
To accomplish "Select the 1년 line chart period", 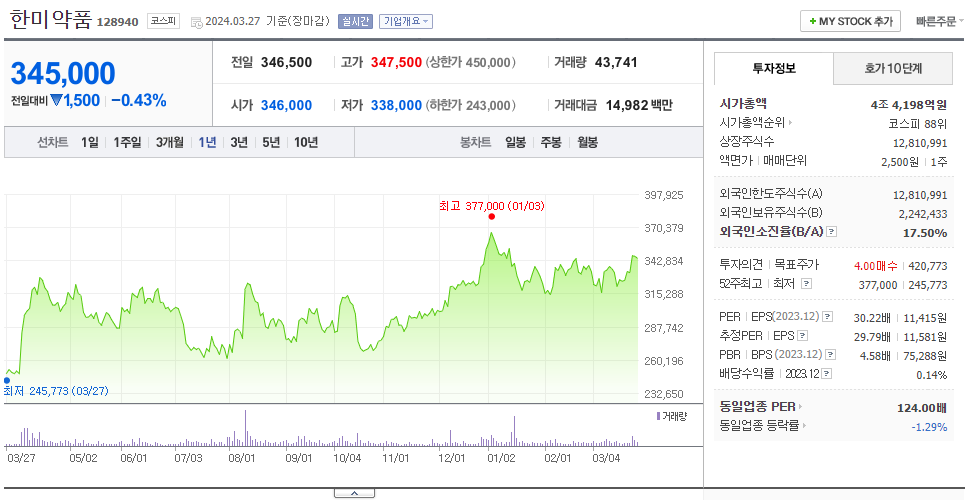I will pos(207,143).
